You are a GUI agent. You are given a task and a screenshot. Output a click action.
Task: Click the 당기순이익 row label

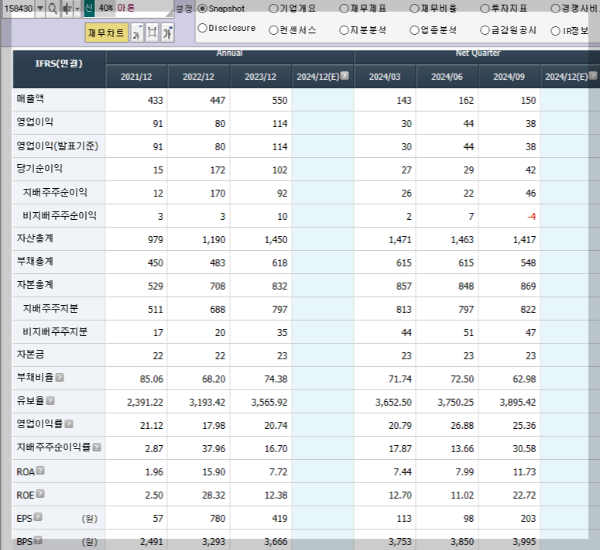pyautogui.click(x=39, y=168)
